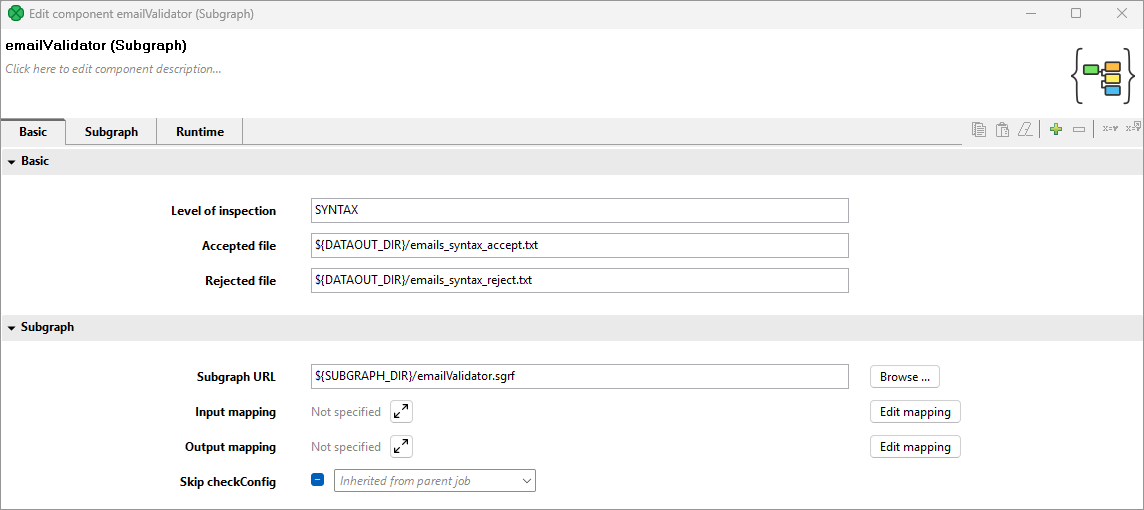
Task: Click the Browse button for Subgraph URL
Action: 904,377
